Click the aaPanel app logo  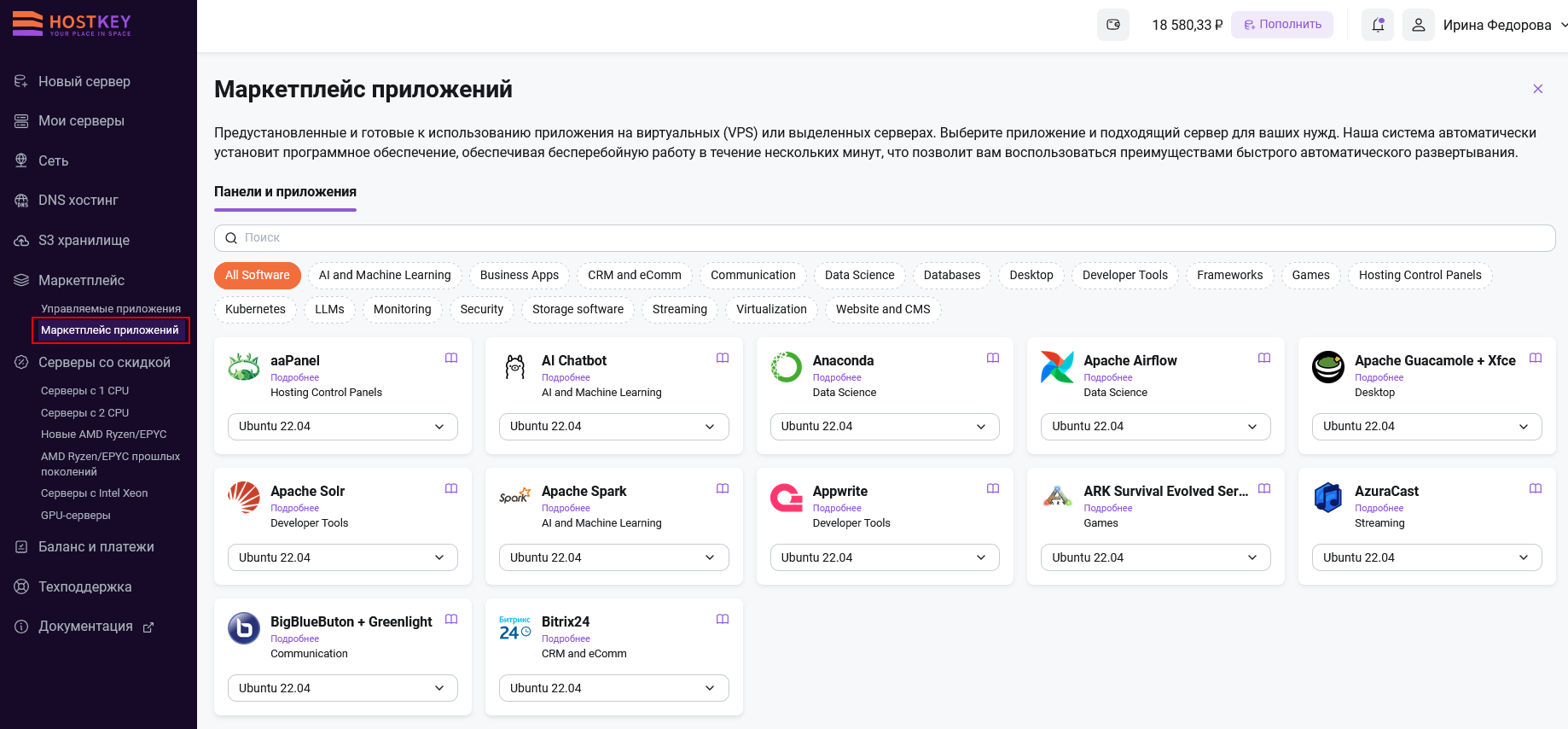click(244, 367)
